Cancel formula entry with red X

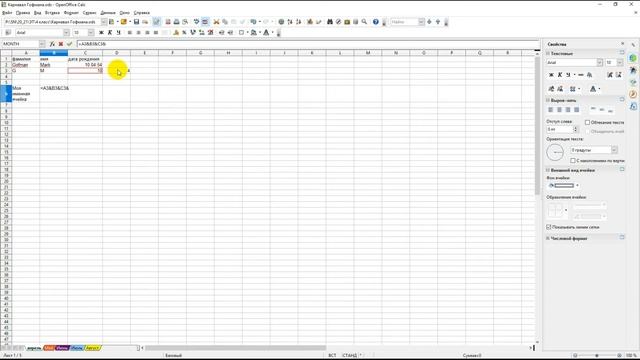point(61,44)
